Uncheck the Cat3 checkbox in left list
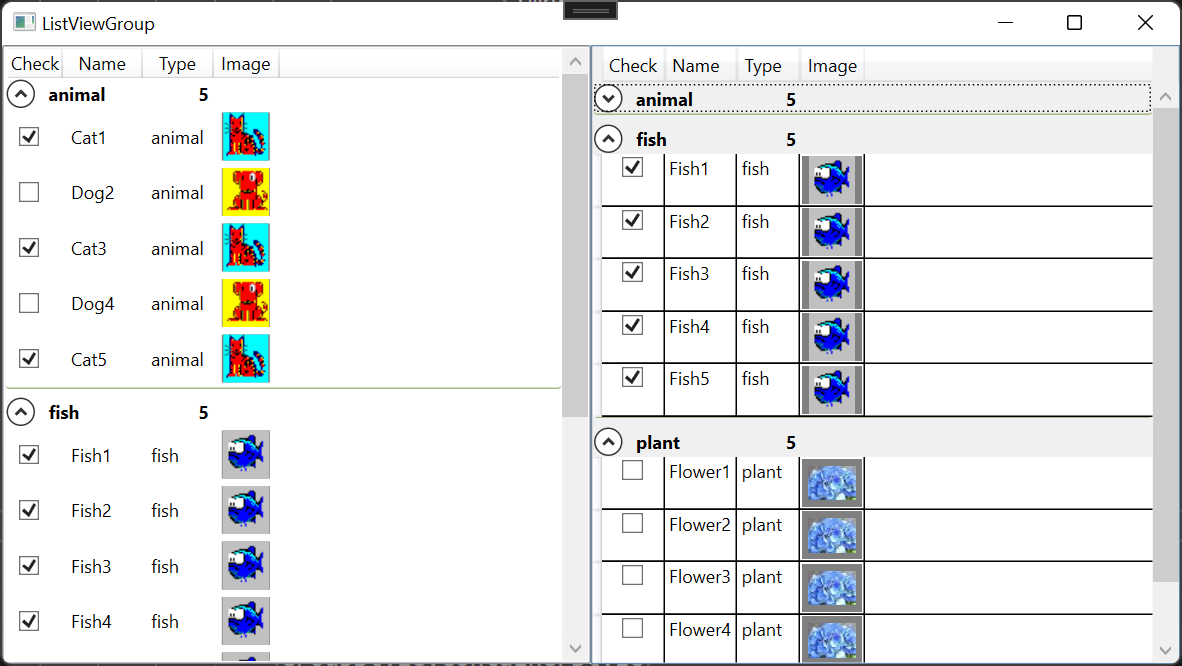 29,247
